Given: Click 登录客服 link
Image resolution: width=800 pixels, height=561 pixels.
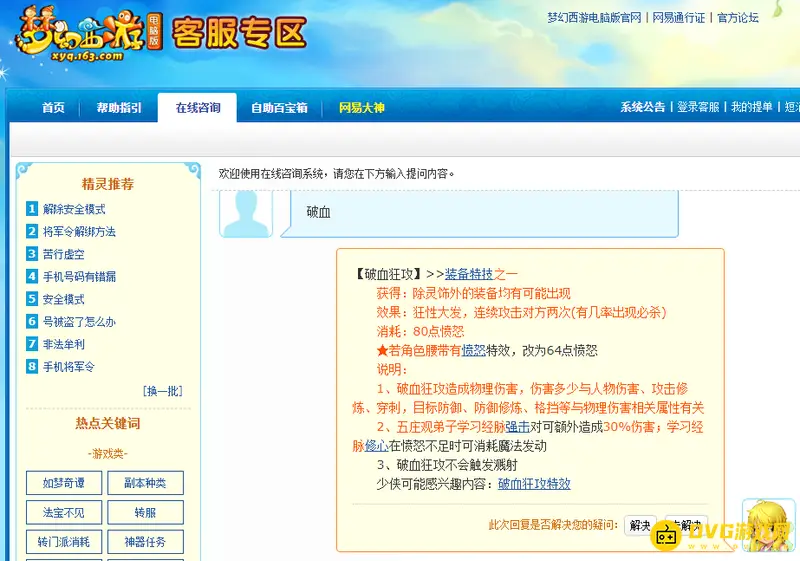Looking at the screenshot, I should 698,107.
